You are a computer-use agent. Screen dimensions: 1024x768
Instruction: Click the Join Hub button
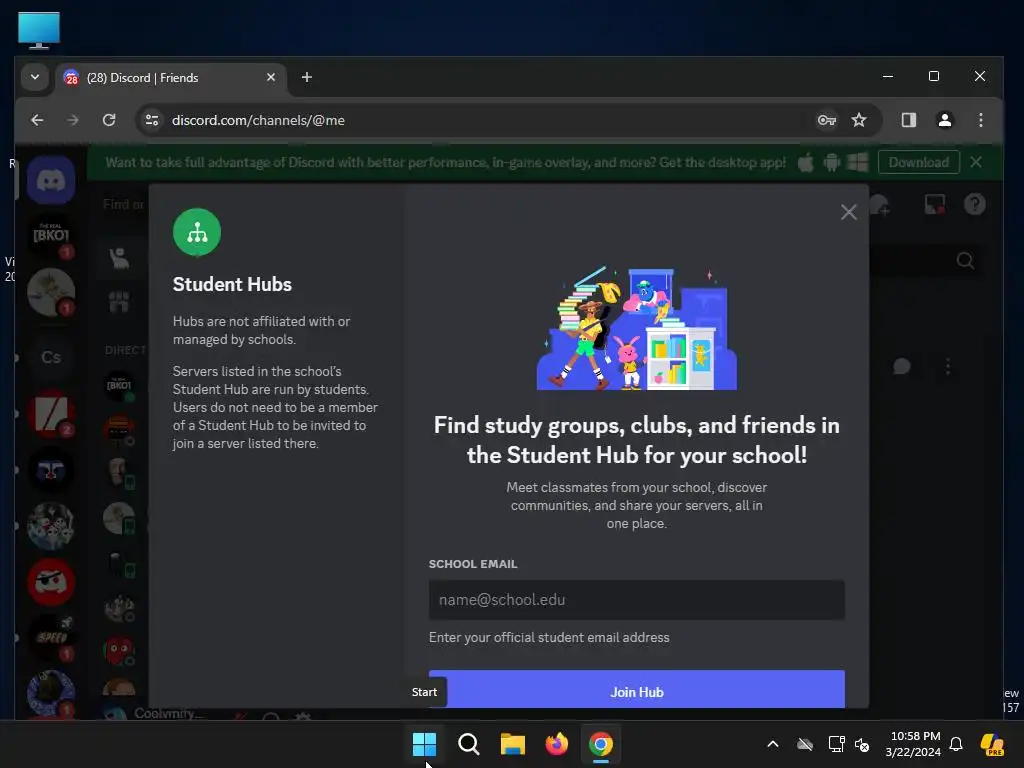[x=637, y=690]
